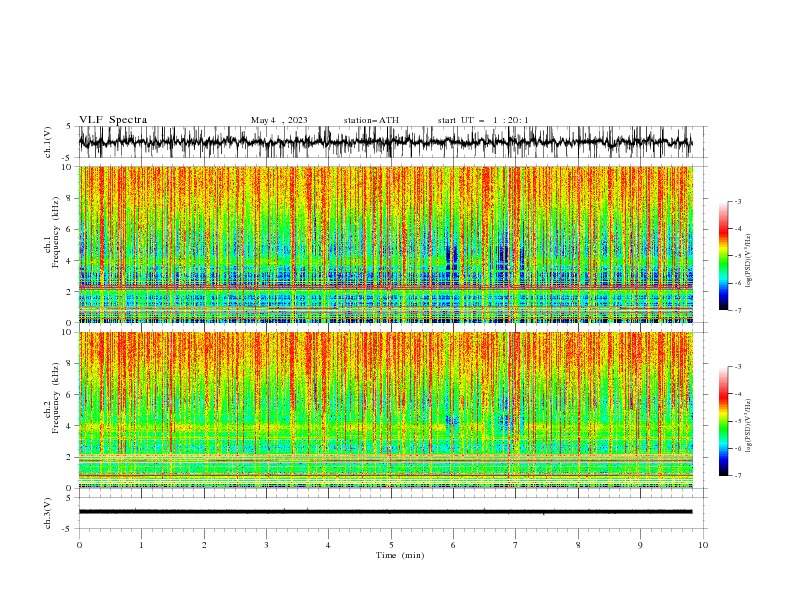Image resolution: width=792 pixels, height=612 pixels.
Task: Click the '4' kHz tick on ch.2 axis
Action: (69, 426)
